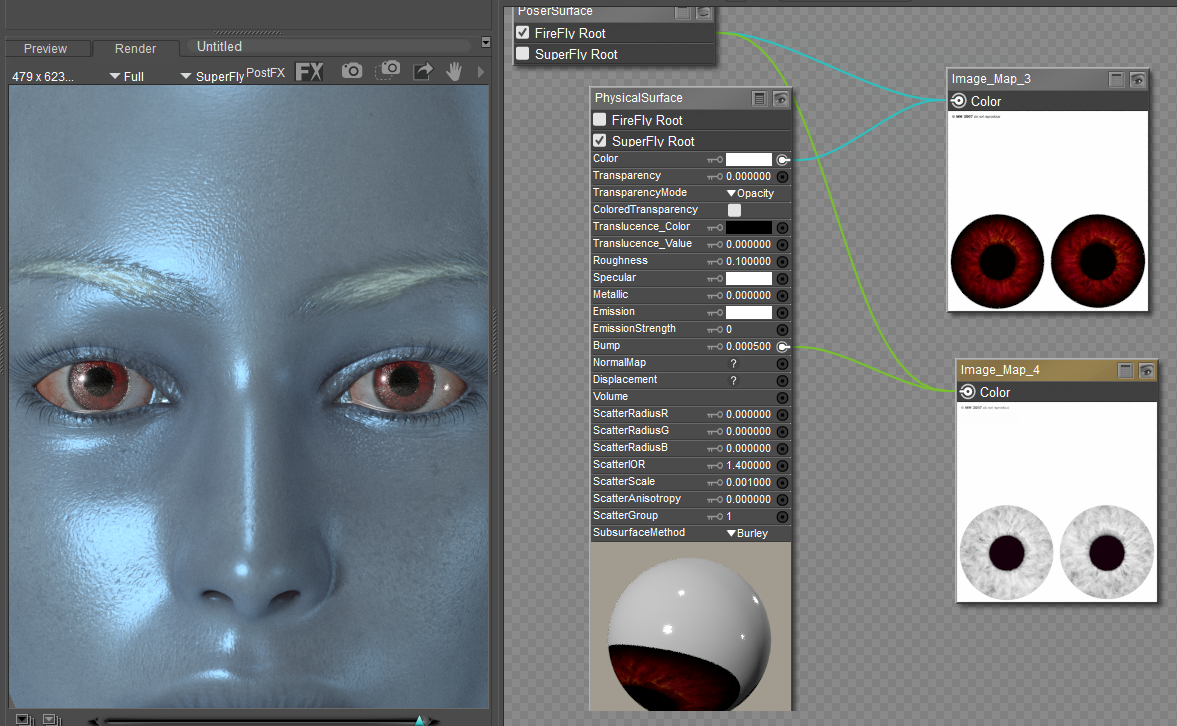1177x726 pixels.
Task: Click the area render camera icon
Action: pyautogui.click(x=387, y=71)
